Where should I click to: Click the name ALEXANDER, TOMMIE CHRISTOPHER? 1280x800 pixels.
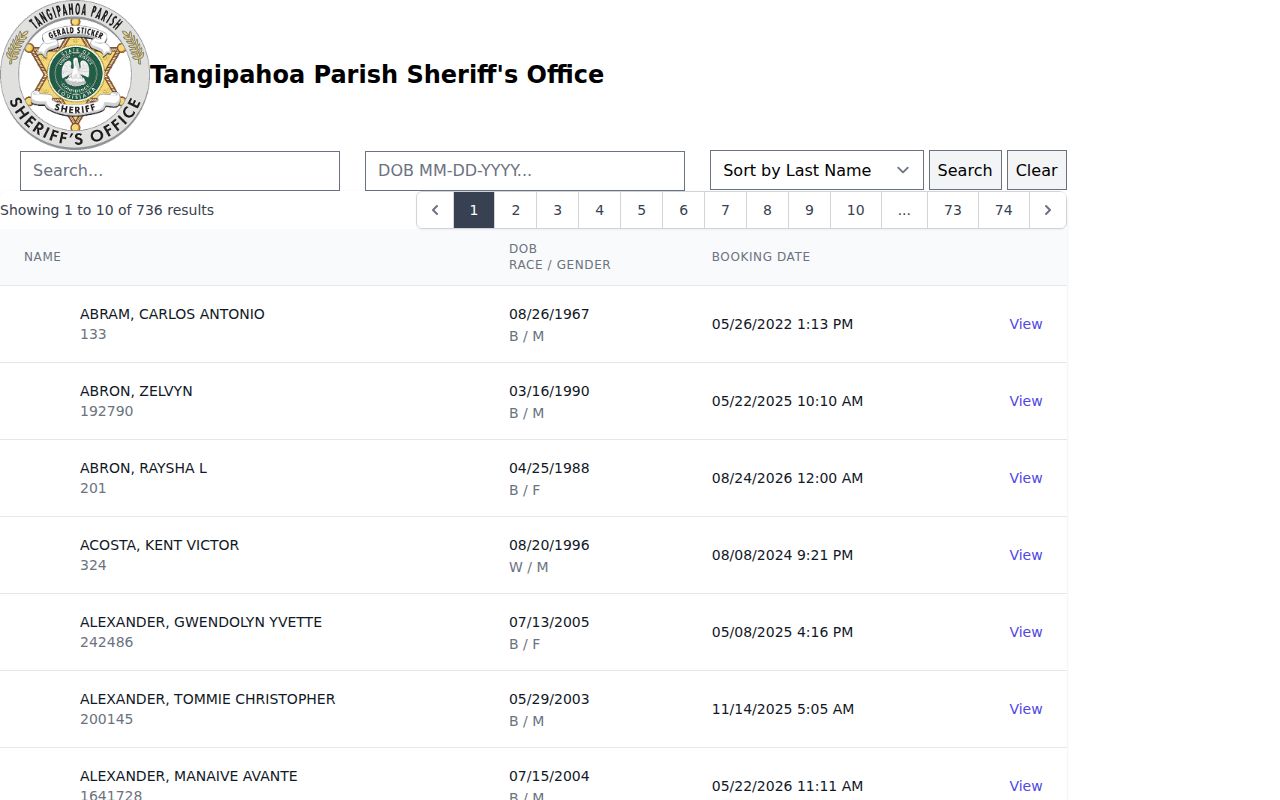[208, 699]
